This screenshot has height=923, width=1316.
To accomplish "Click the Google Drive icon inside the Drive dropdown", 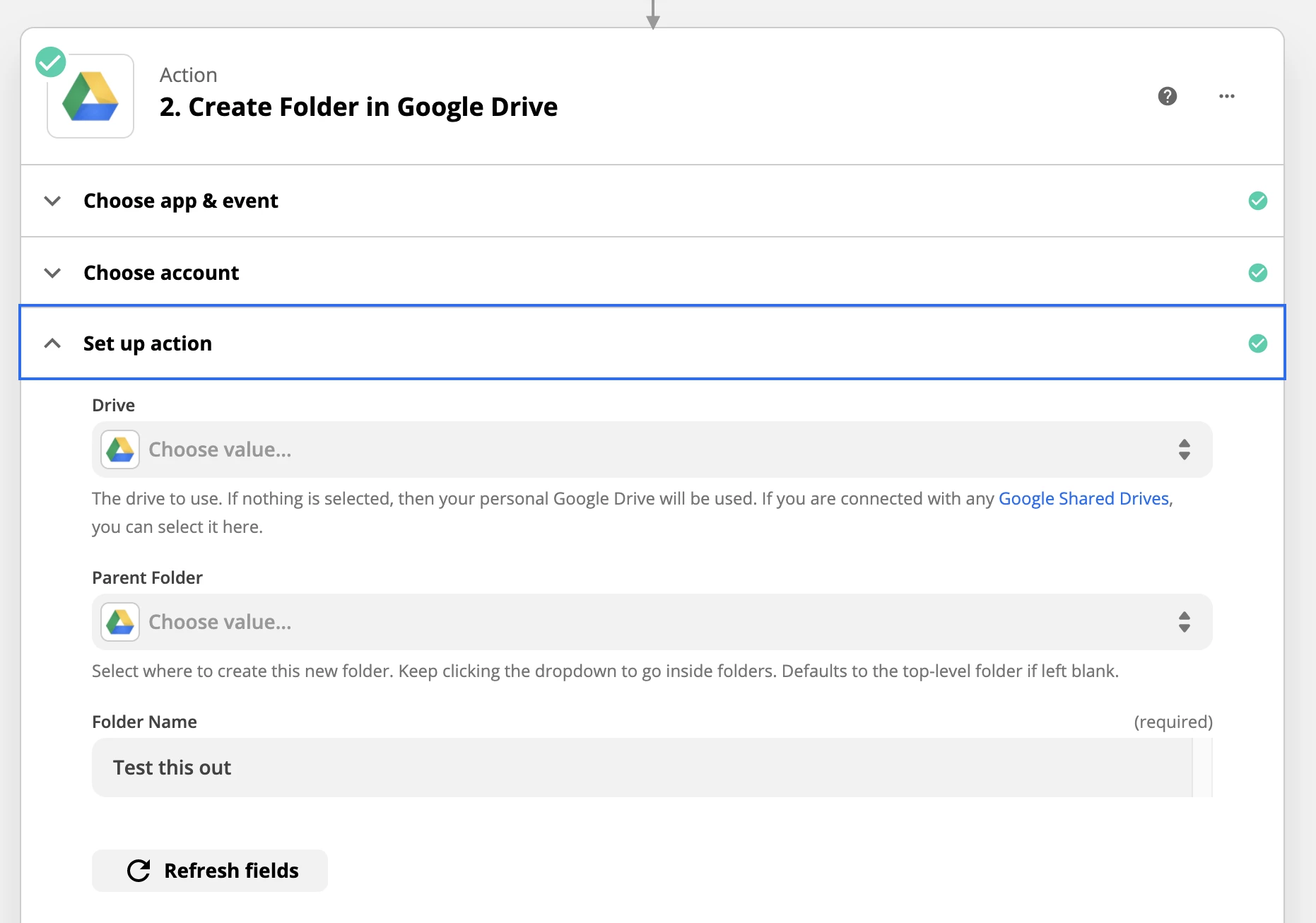I will pyautogui.click(x=119, y=449).
